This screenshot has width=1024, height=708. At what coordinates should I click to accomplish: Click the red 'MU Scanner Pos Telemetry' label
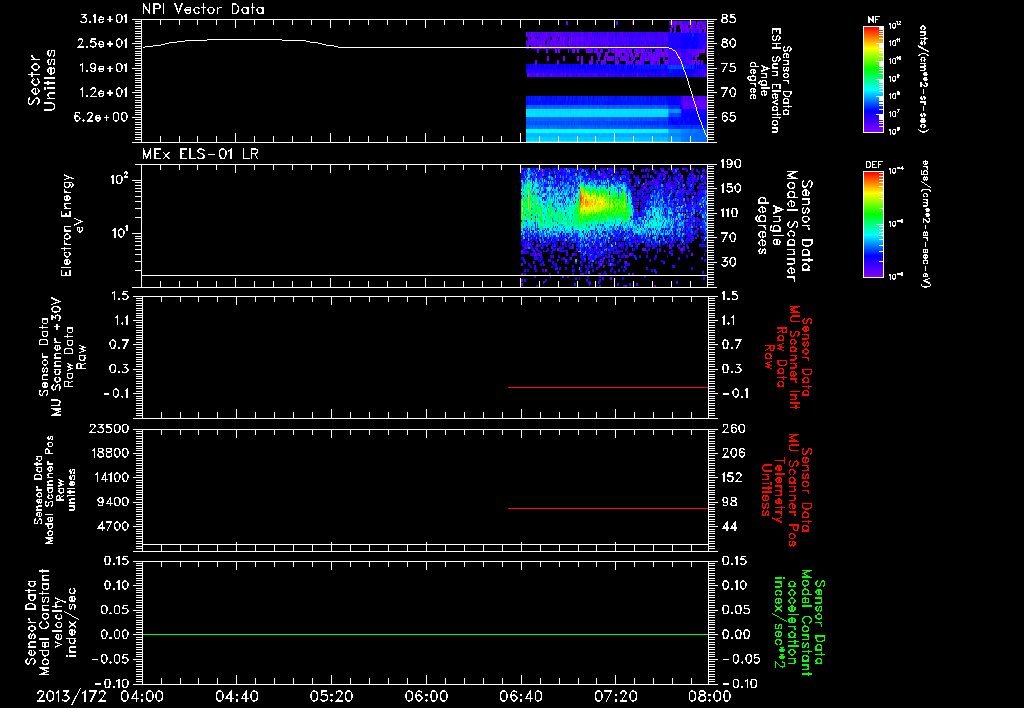pyautogui.click(x=786, y=490)
